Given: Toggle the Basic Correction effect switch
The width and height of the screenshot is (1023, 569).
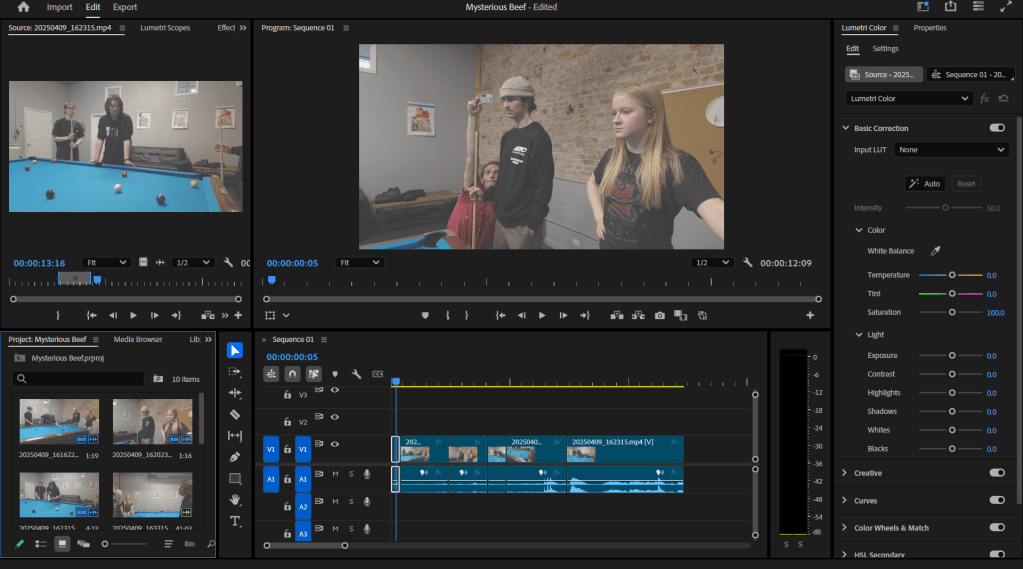Looking at the screenshot, I should [x=996, y=128].
